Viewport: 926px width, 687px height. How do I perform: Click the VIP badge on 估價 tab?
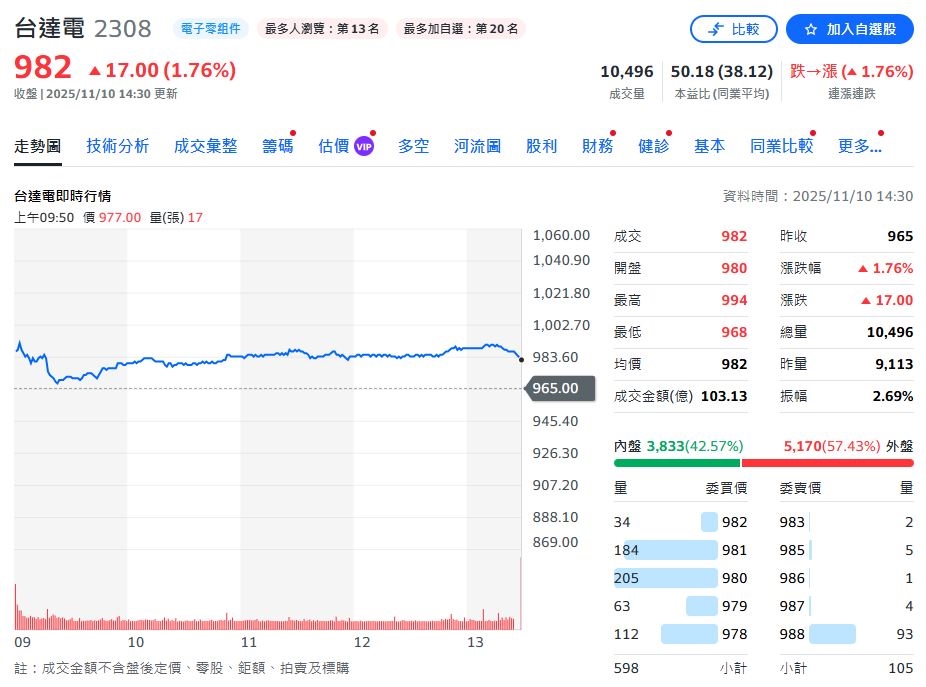(364, 146)
